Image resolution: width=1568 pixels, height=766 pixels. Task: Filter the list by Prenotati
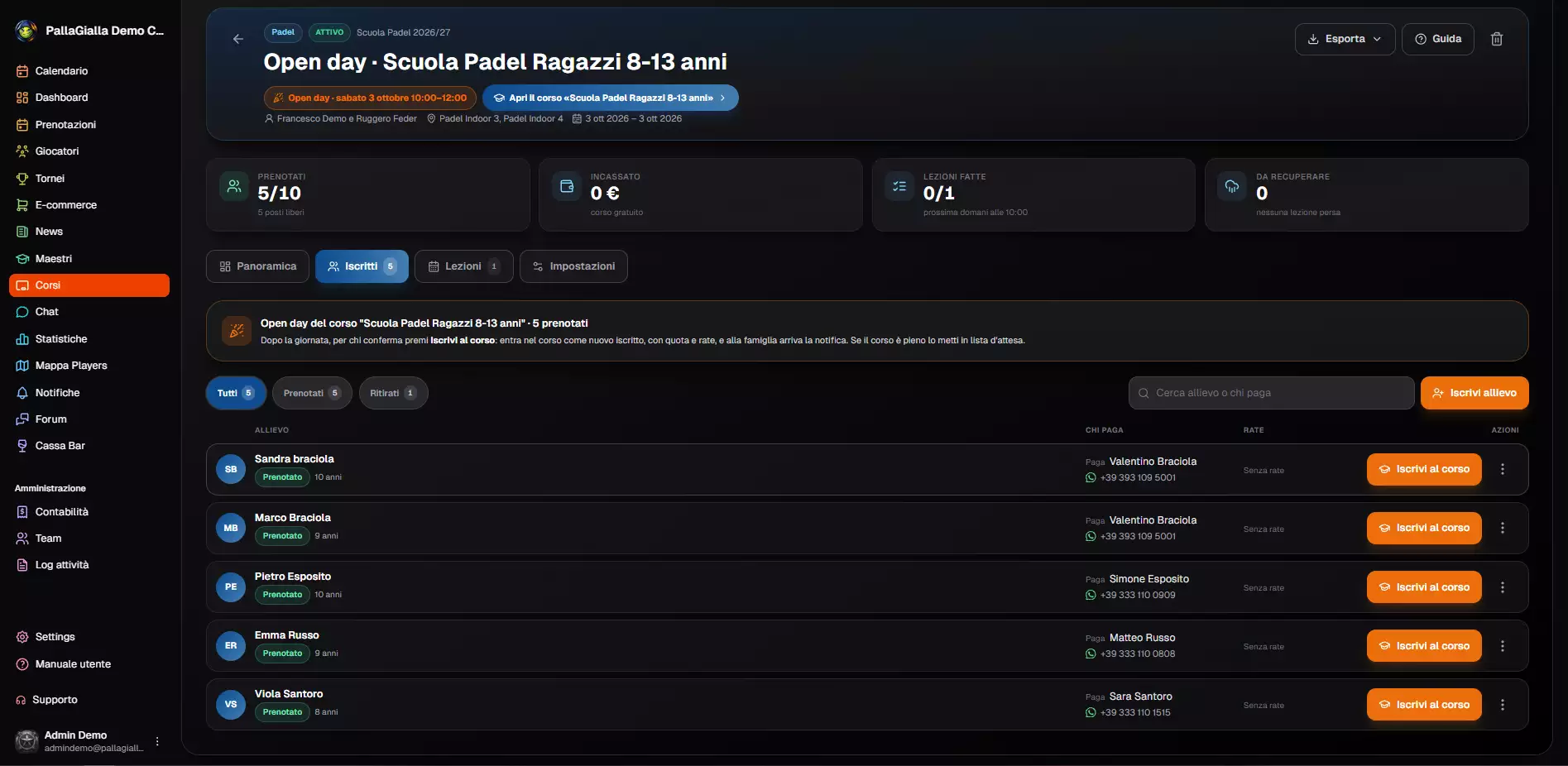coord(312,393)
